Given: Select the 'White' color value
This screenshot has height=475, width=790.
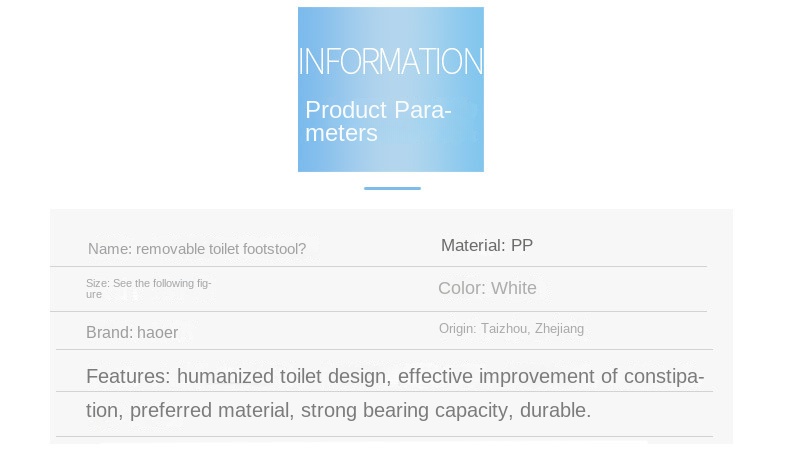Looking at the screenshot, I should pyautogui.click(x=514, y=288).
